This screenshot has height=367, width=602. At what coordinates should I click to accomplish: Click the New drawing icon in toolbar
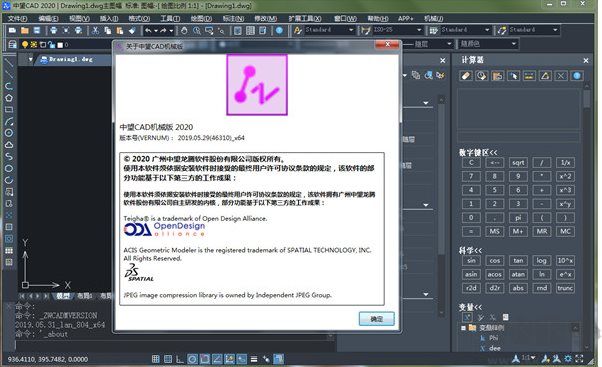click(x=13, y=30)
